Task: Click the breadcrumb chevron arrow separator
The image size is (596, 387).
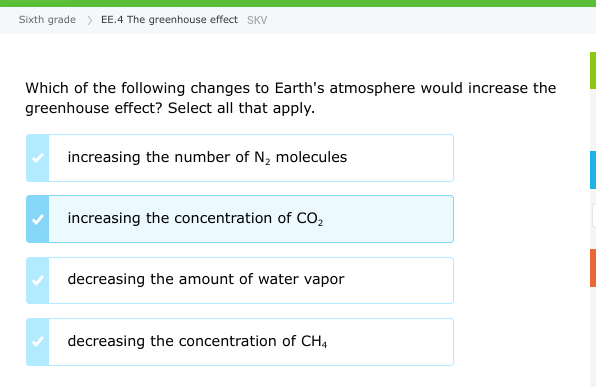Action: pyautogui.click(x=89, y=20)
